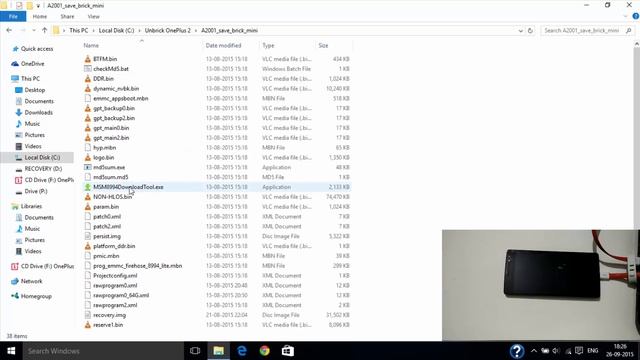
Task: Refresh the current folder view
Action: click(530, 31)
